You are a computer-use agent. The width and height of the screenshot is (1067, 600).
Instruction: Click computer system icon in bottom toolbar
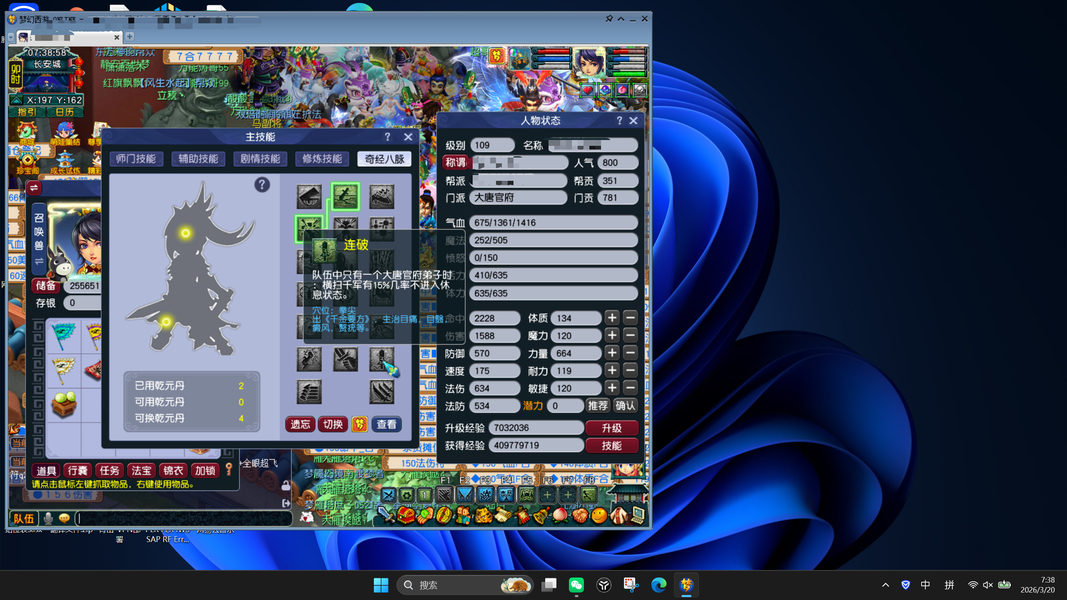pos(638,516)
